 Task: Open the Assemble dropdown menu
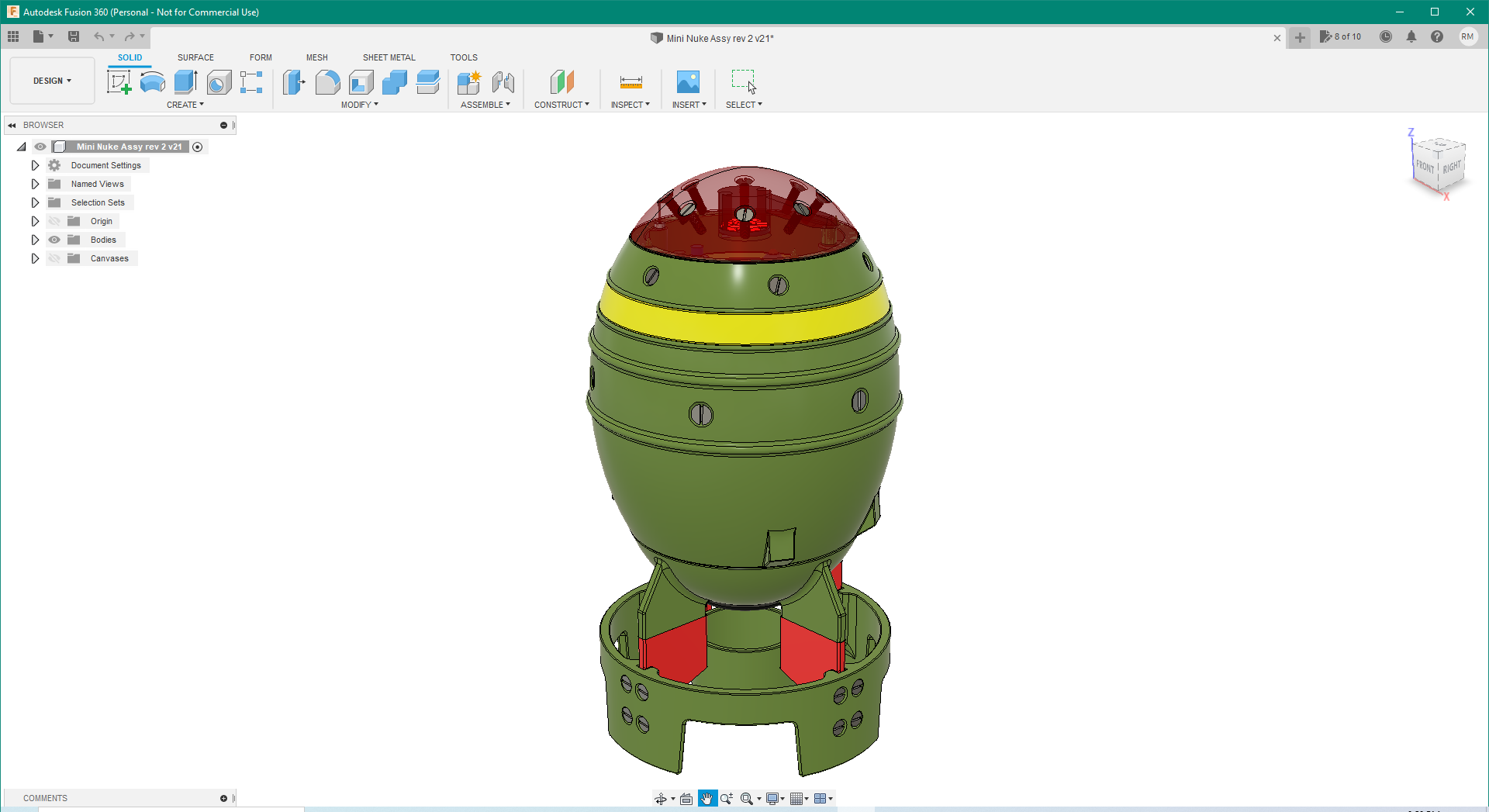coord(485,105)
